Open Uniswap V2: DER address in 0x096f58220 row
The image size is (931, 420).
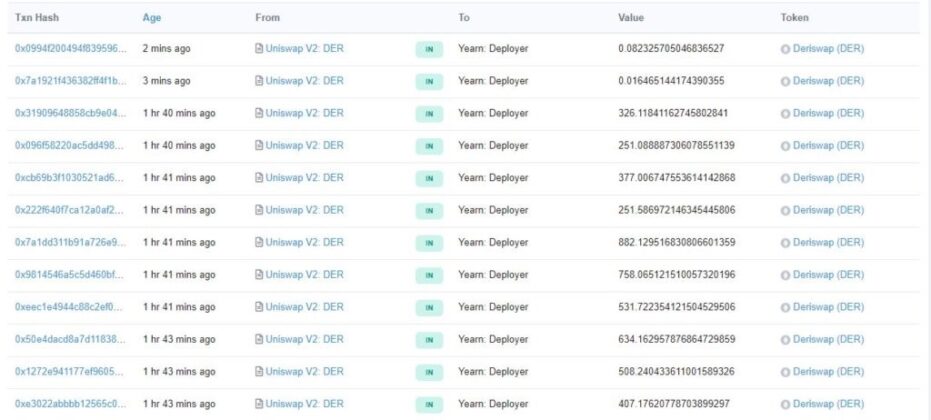[304, 146]
